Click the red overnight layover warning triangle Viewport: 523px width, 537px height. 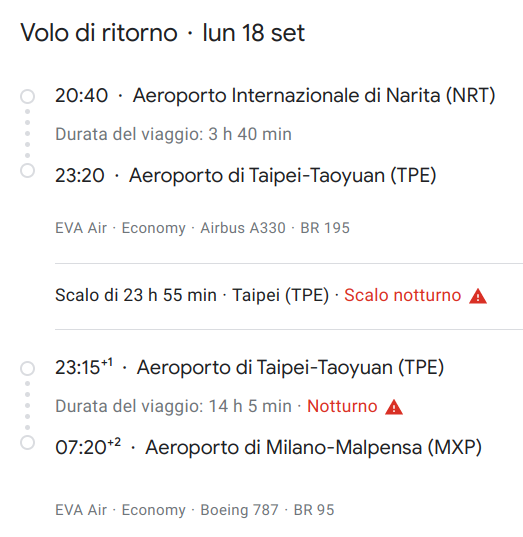(x=478, y=296)
